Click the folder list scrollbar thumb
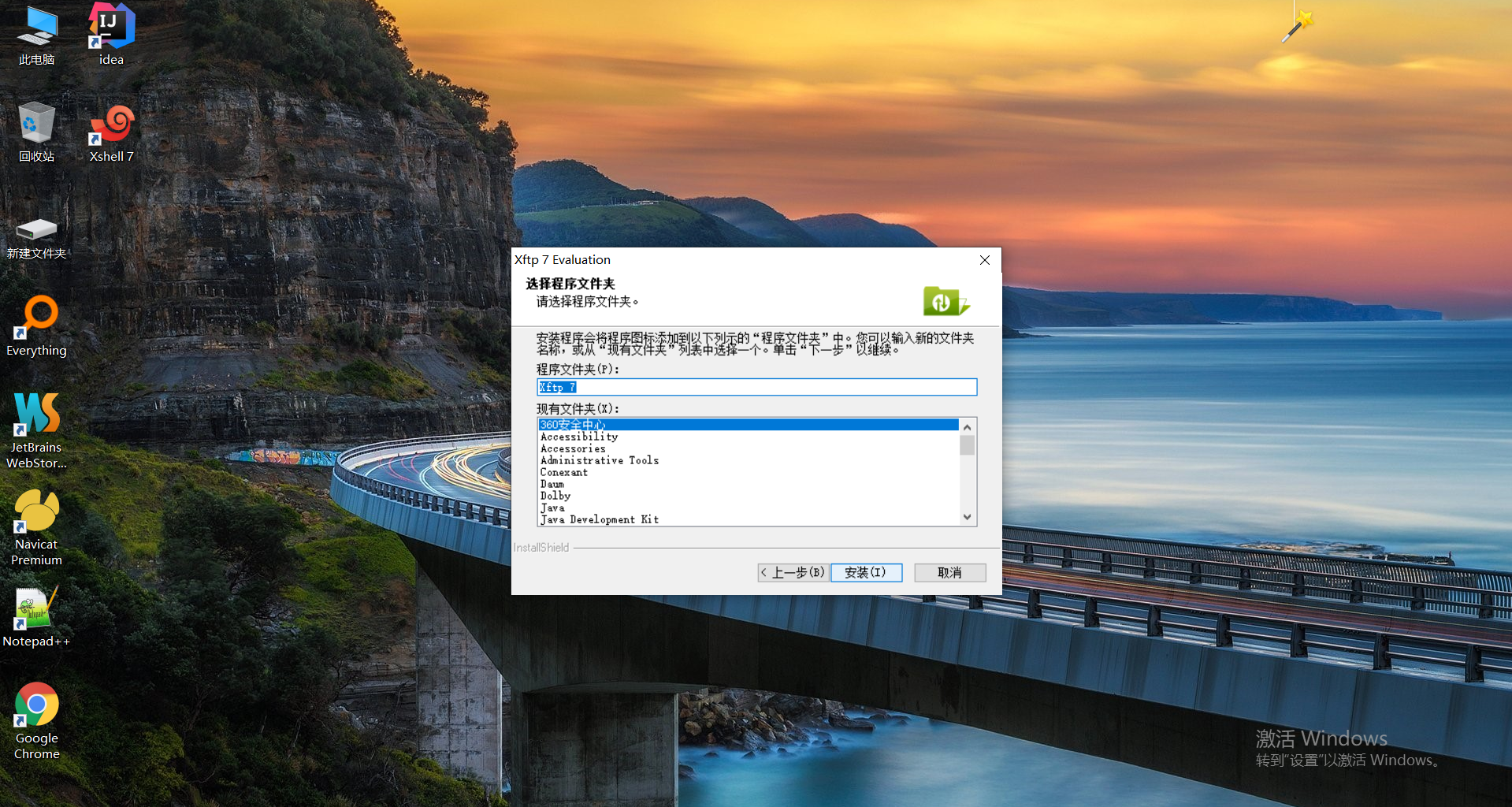This screenshot has height=807, width=1512. click(968, 445)
